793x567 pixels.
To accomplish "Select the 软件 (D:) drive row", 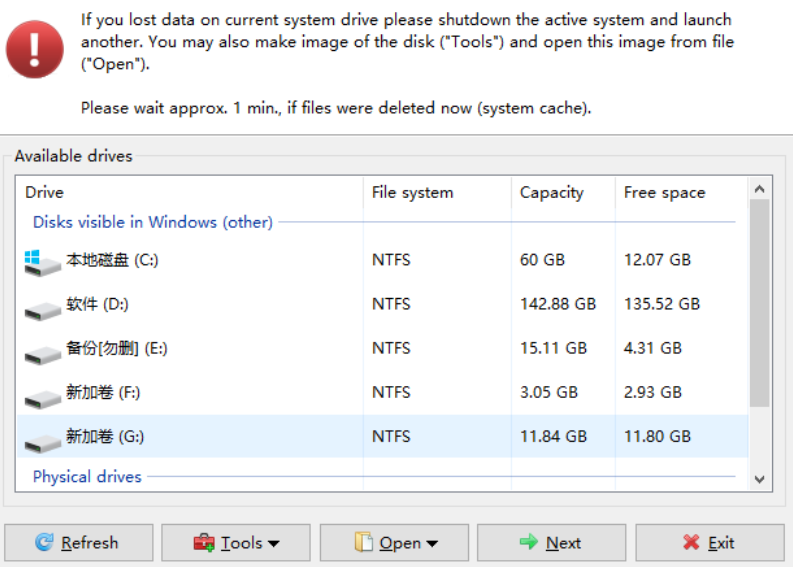I will pyautogui.click(x=383, y=304).
